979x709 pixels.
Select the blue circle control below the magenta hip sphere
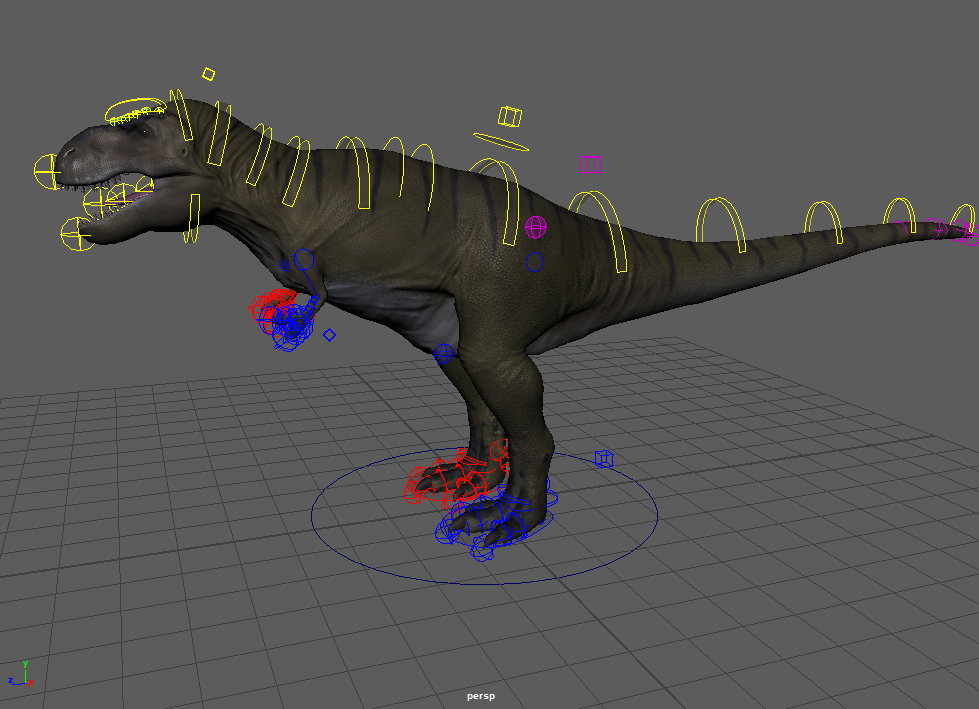[535, 262]
